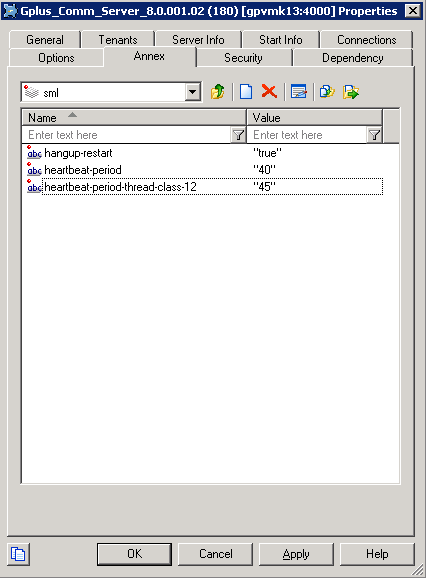Click the Name filter text field
426x578 pixels.
coord(126,135)
